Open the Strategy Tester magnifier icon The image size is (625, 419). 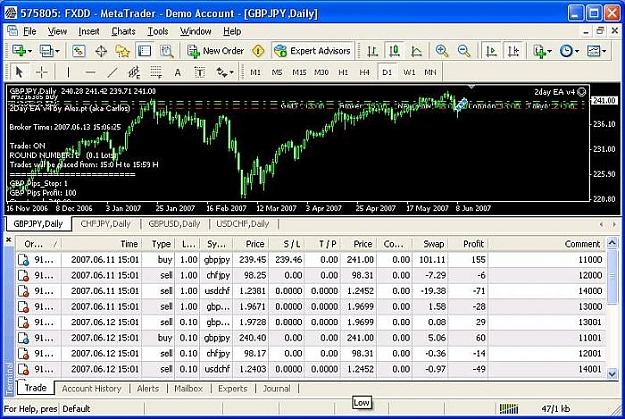click(x=167, y=51)
